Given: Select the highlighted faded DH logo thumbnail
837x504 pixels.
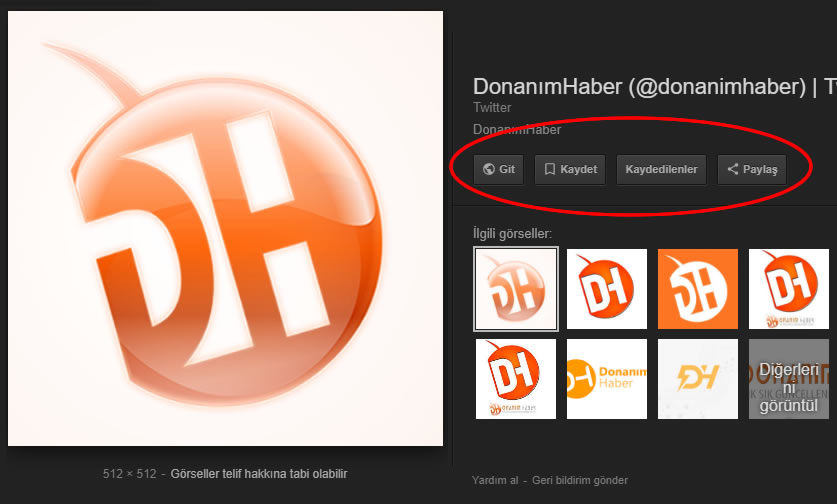Looking at the screenshot, I should coord(516,289).
